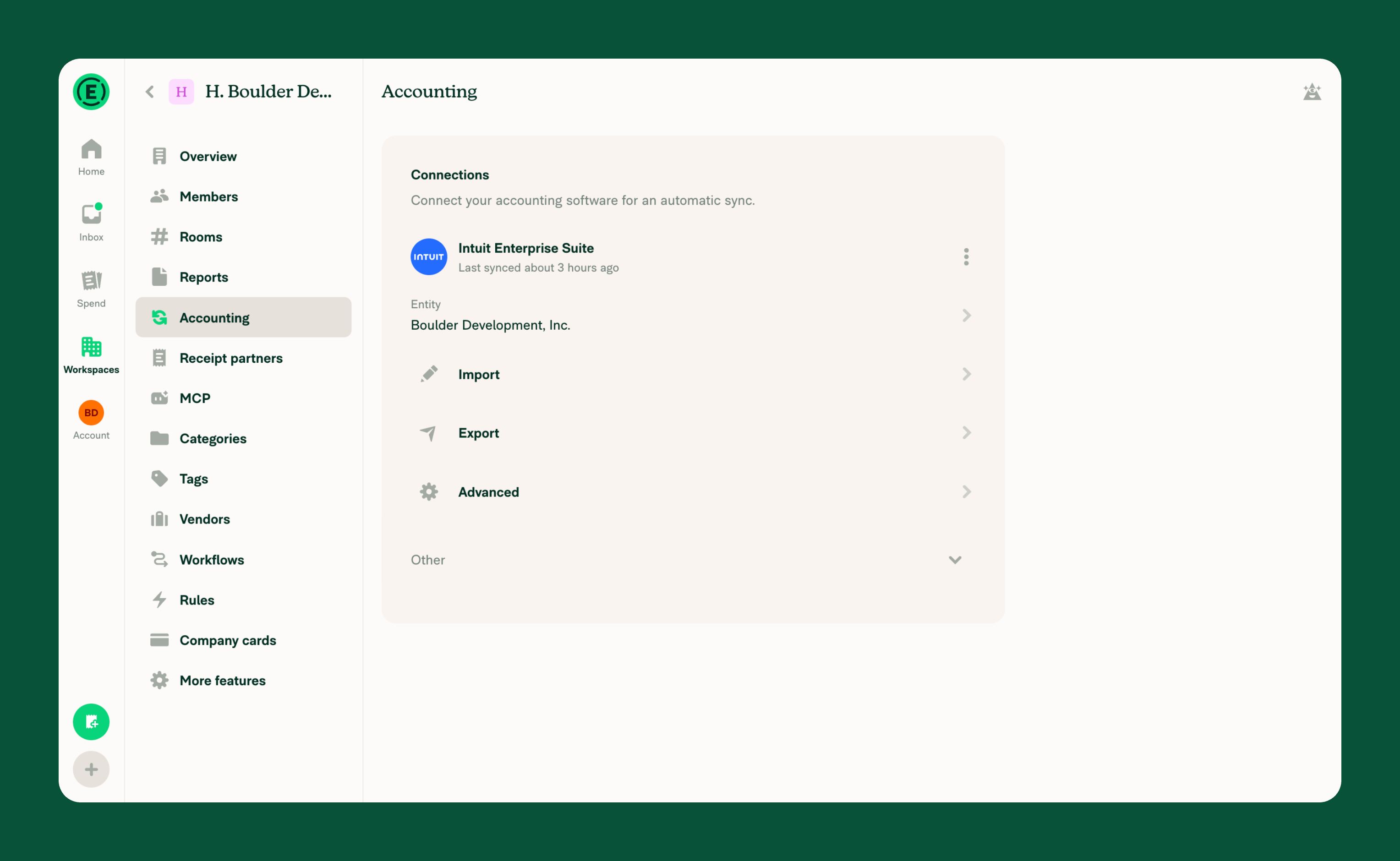This screenshot has width=1400, height=861.
Task: Open the Vendors menu item
Action: (243, 519)
